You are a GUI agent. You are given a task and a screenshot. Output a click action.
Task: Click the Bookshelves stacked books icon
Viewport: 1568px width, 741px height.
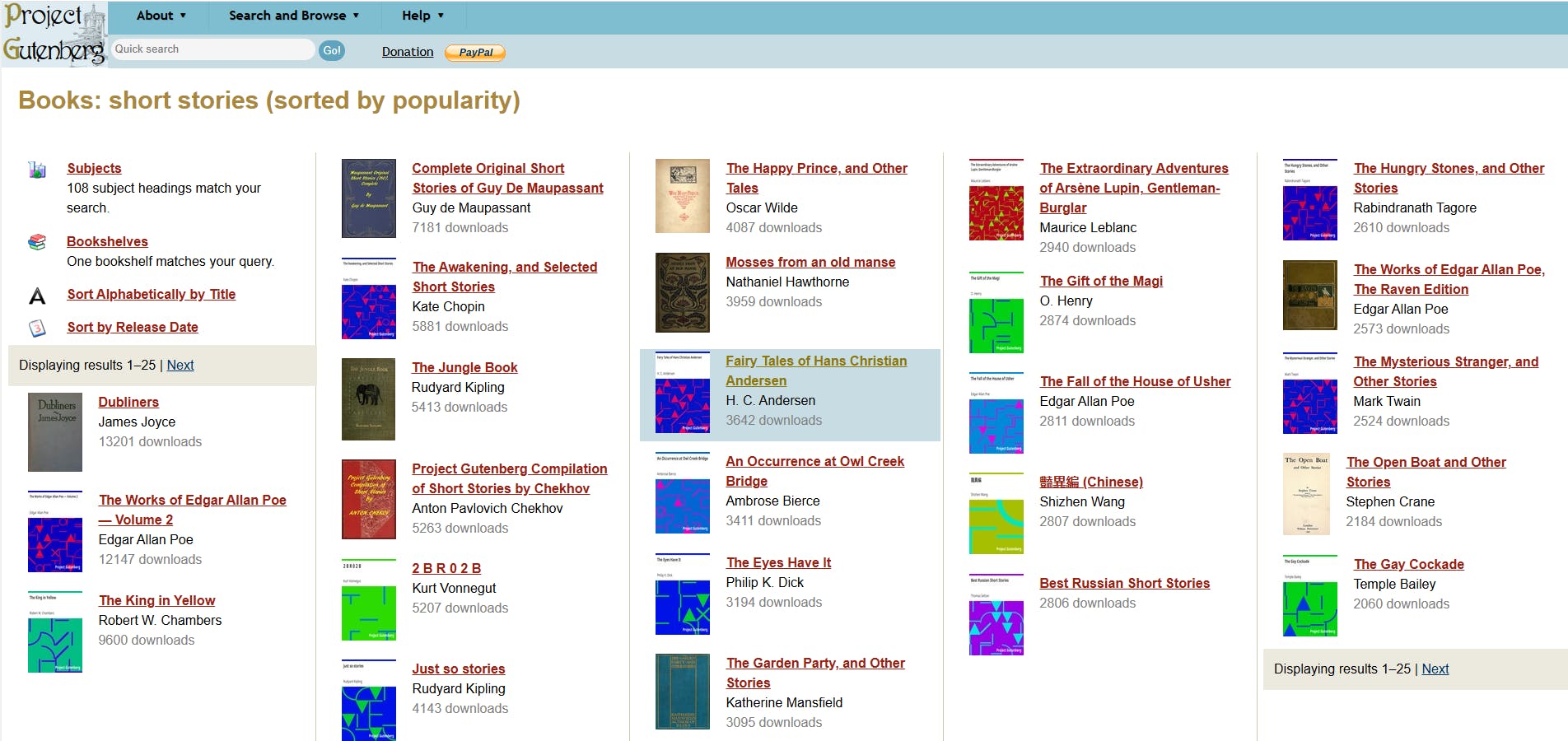tap(37, 242)
